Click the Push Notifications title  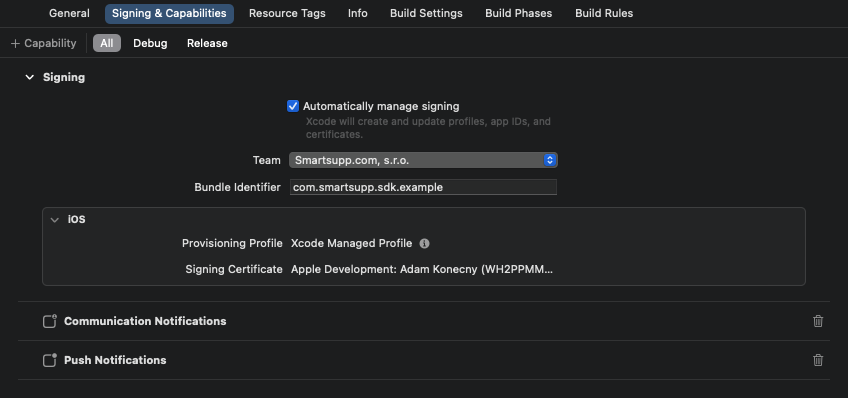[x=115, y=360]
